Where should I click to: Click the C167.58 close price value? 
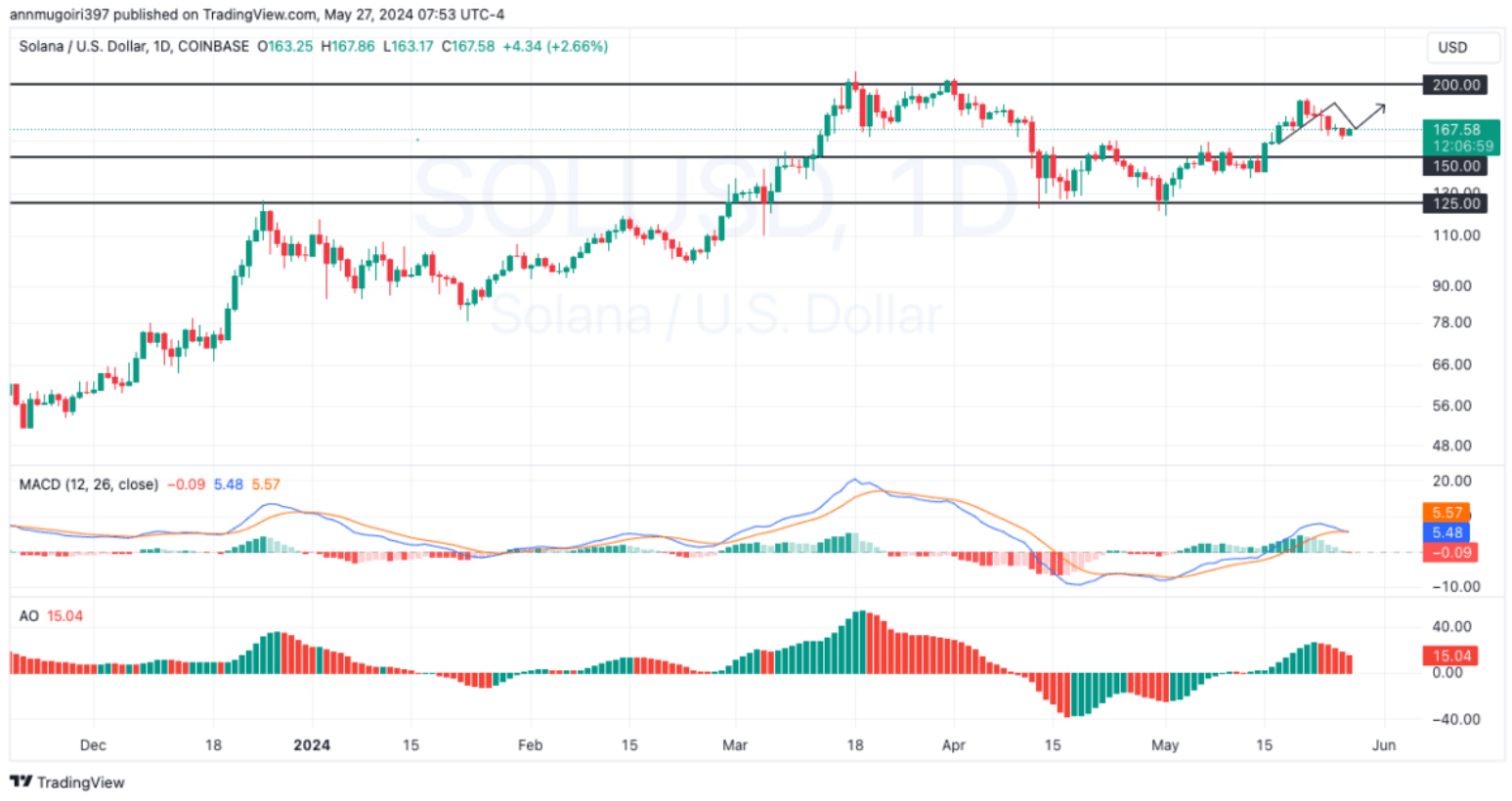click(468, 46)
